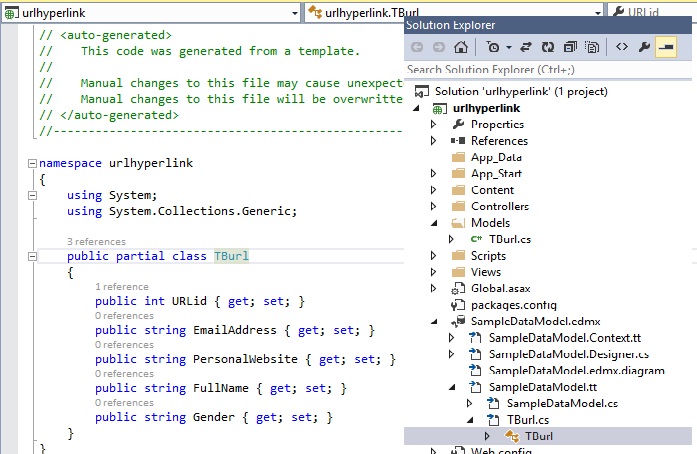The width and height of the screenshot is (697, 454).
Task: Click the urlhyperlink project globe icon
Action: [x=440, y=109]
